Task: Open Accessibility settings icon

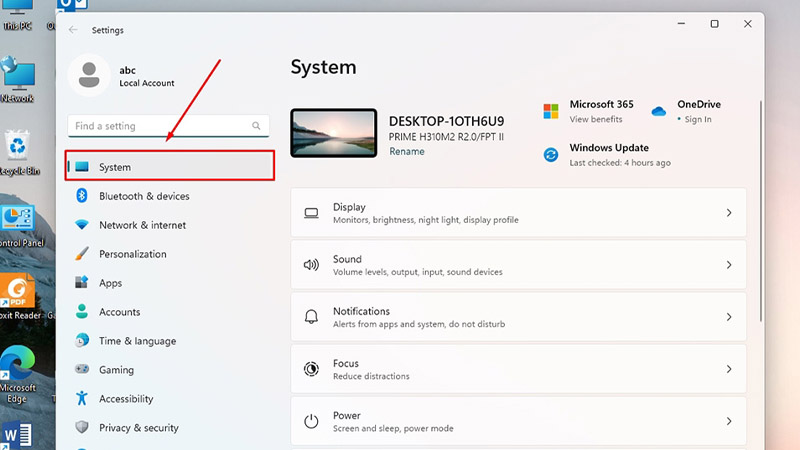Action: click(82, 399)
